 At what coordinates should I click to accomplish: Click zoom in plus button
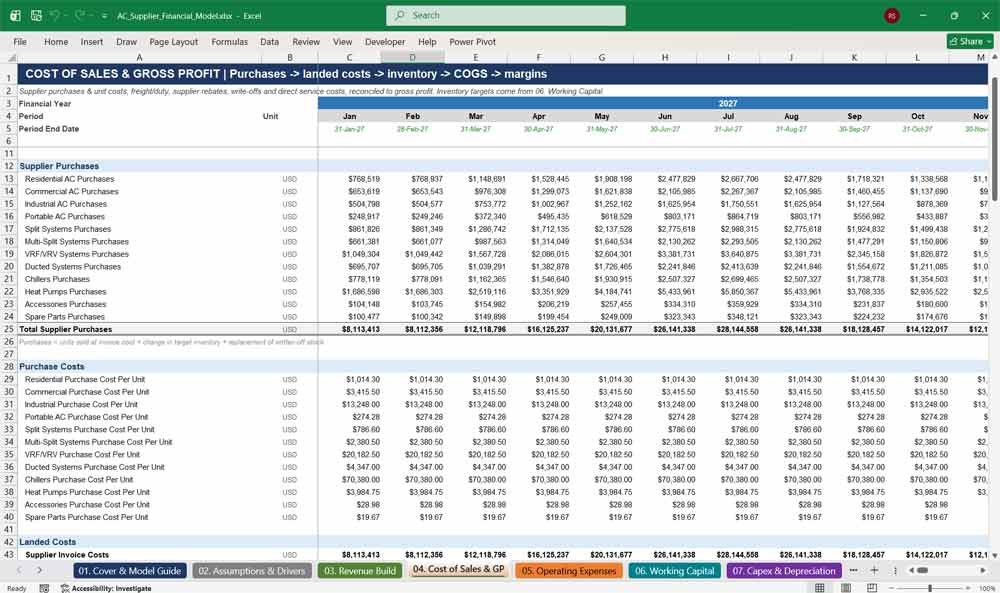click(x=969, y=588)
